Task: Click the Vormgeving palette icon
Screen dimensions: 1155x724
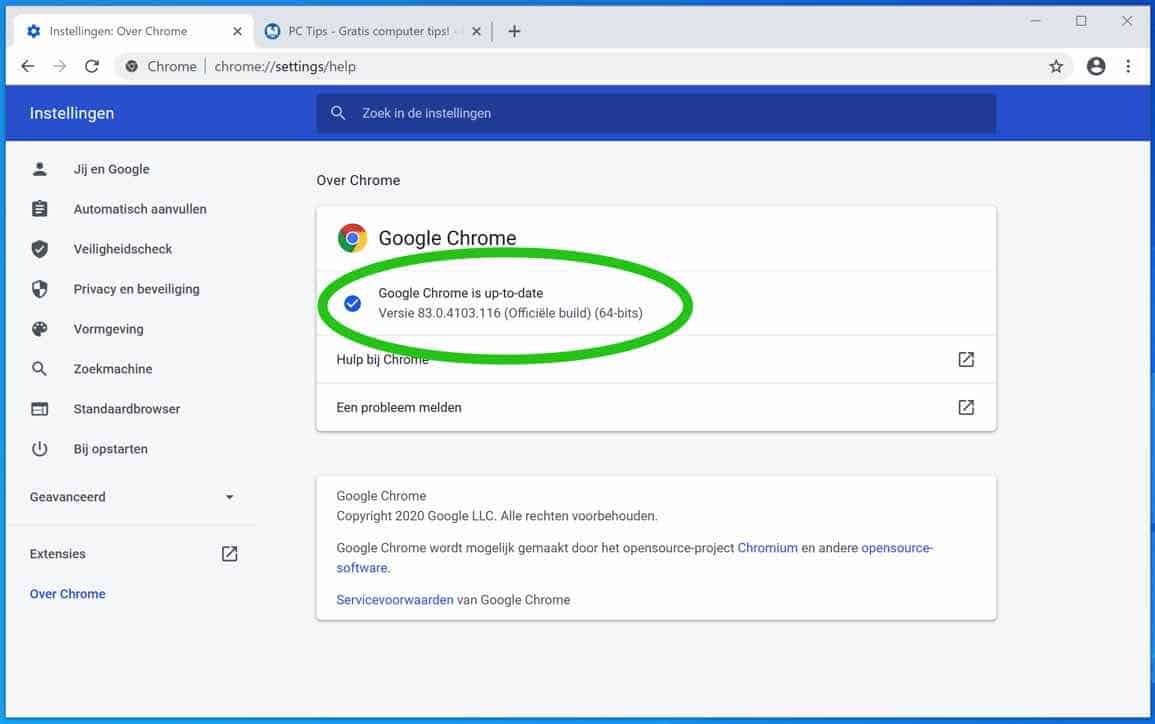Action: point(40,329)
